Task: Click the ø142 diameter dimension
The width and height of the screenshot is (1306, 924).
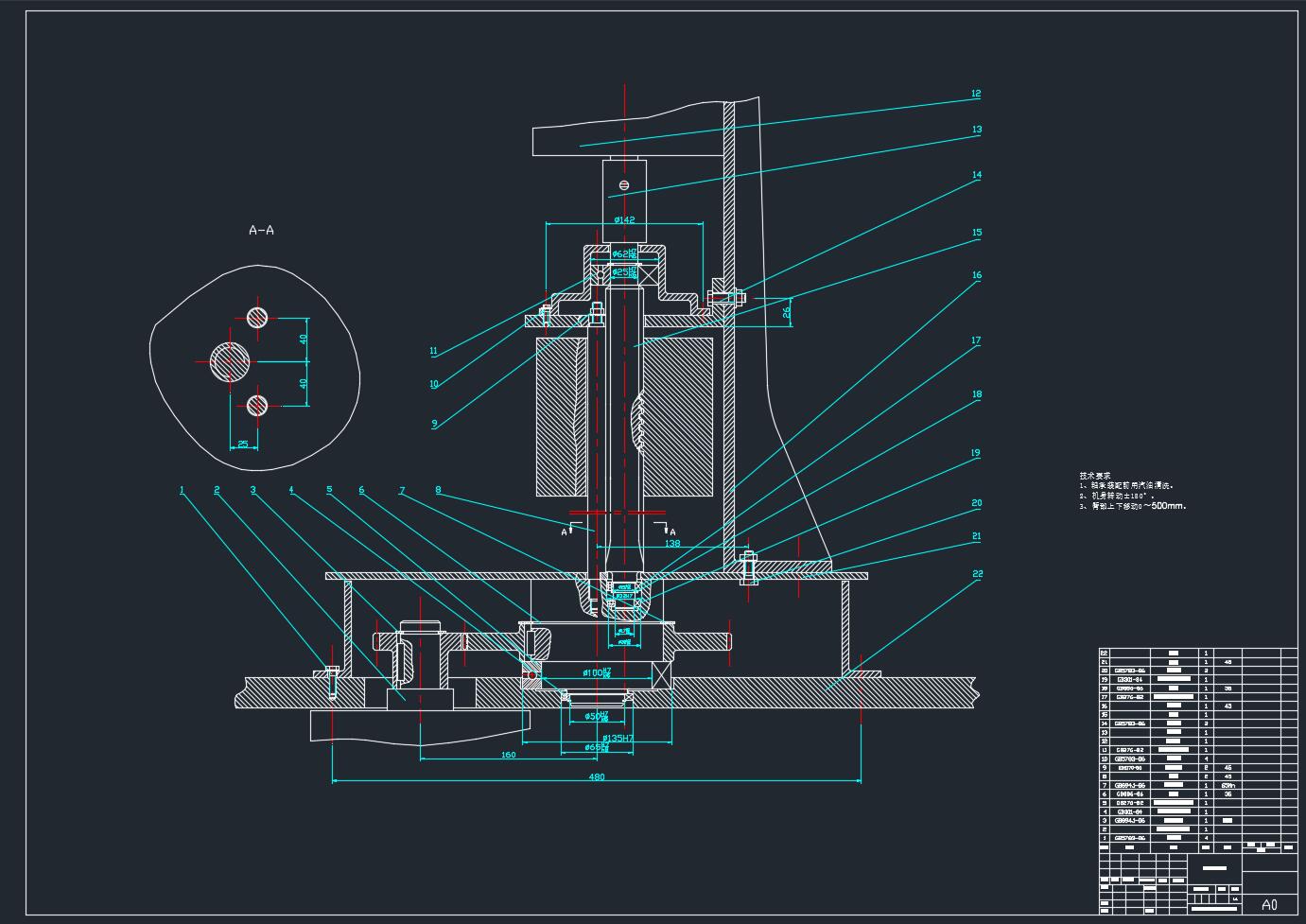Action: pos(623,219)
